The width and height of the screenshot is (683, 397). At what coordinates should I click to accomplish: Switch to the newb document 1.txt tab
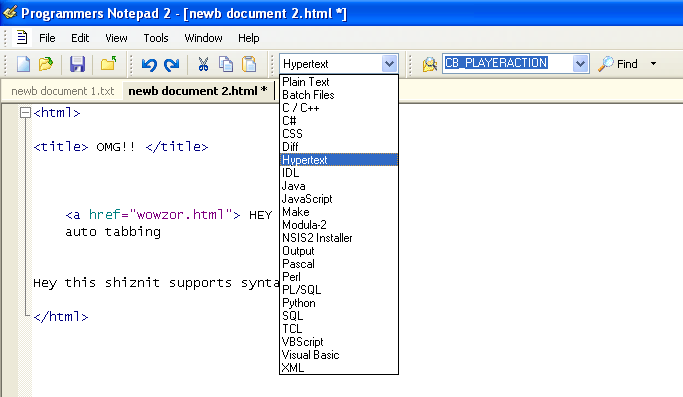63,91
